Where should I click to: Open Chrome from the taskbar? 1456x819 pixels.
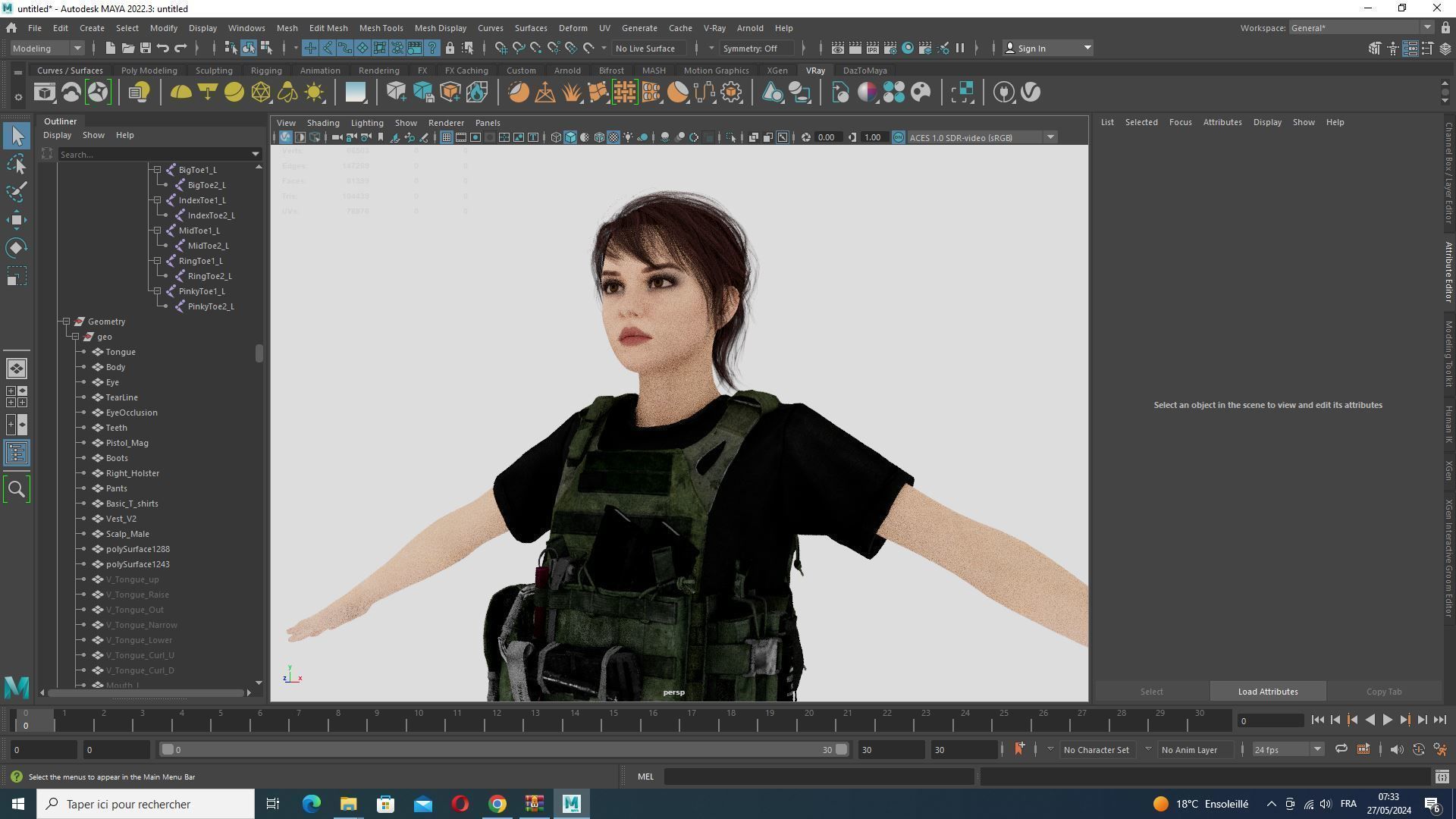pyautogui.click(x=497, y=804)
